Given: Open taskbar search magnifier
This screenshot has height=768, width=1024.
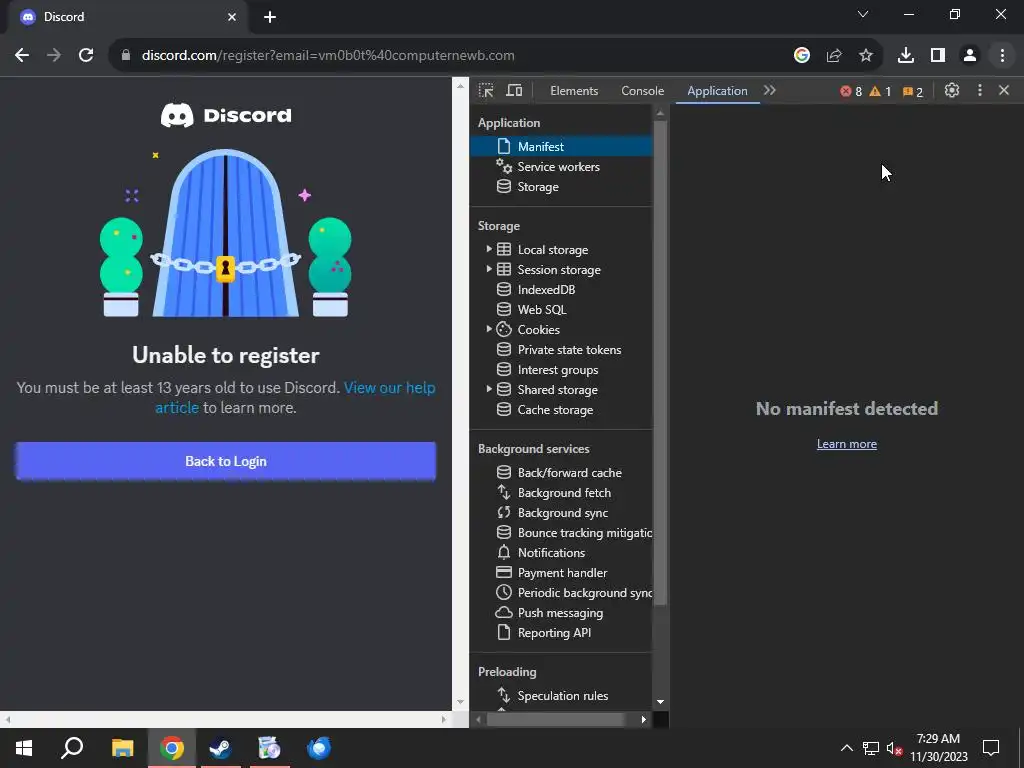Looking at the screenshot, I should (x=72, y=748).
